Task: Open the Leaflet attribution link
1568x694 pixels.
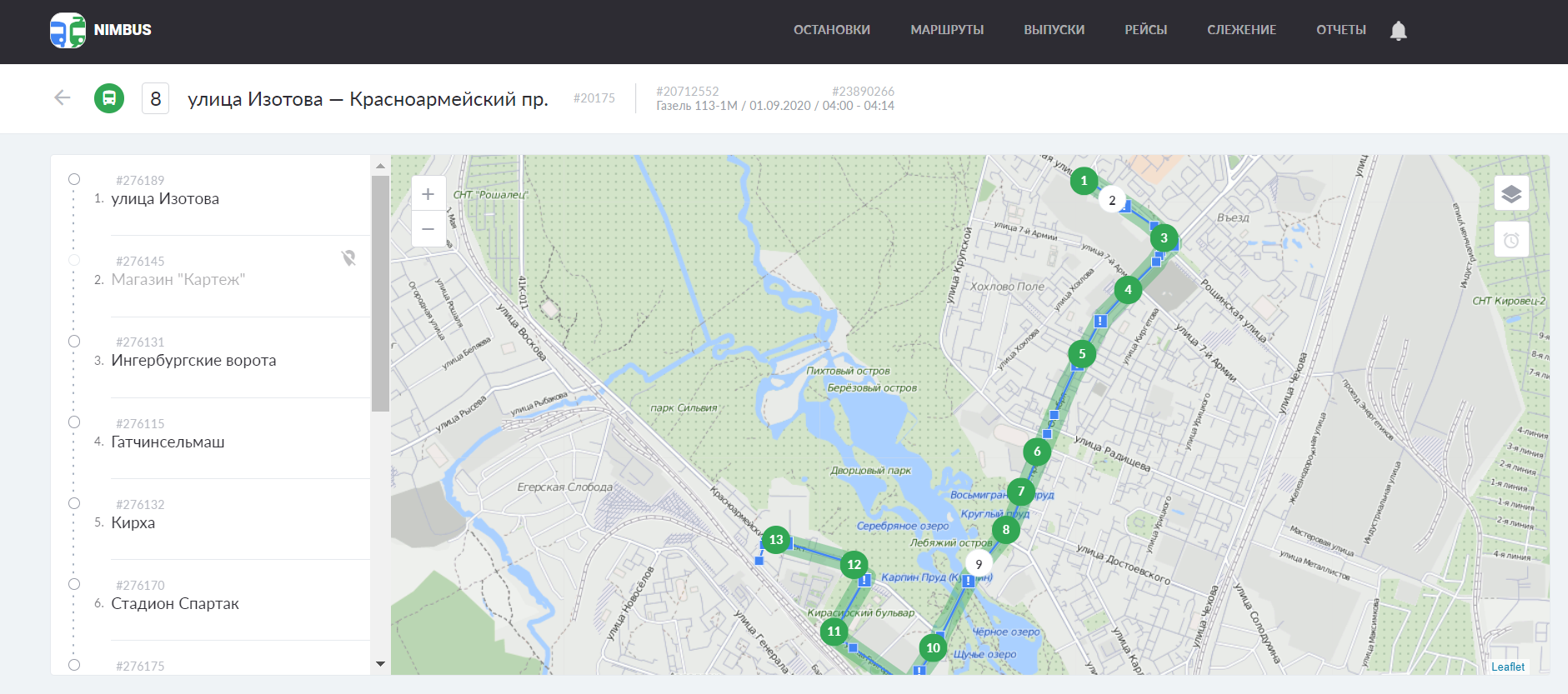Action: click(1507, 667)
